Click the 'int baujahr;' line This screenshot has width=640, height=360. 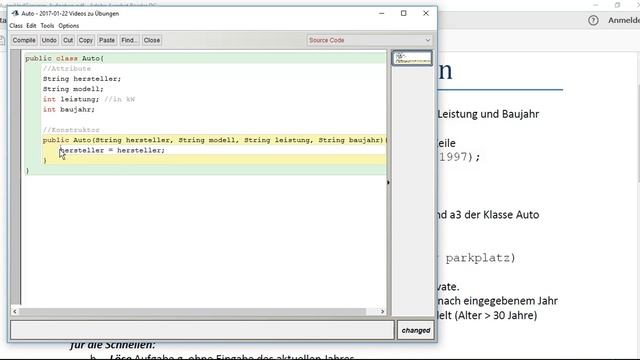[x=69, y=109]
